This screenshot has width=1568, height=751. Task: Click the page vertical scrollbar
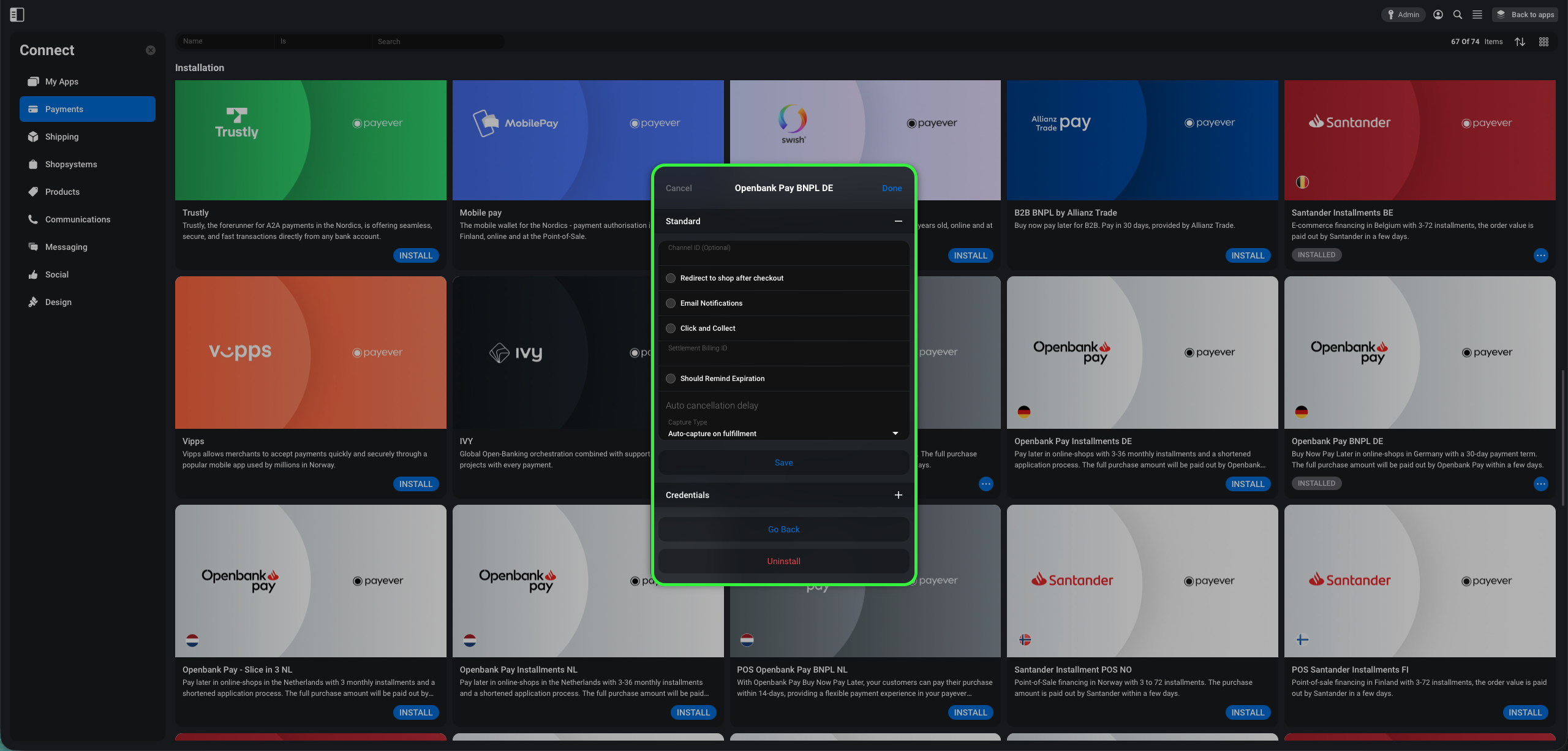(1563, 438)
